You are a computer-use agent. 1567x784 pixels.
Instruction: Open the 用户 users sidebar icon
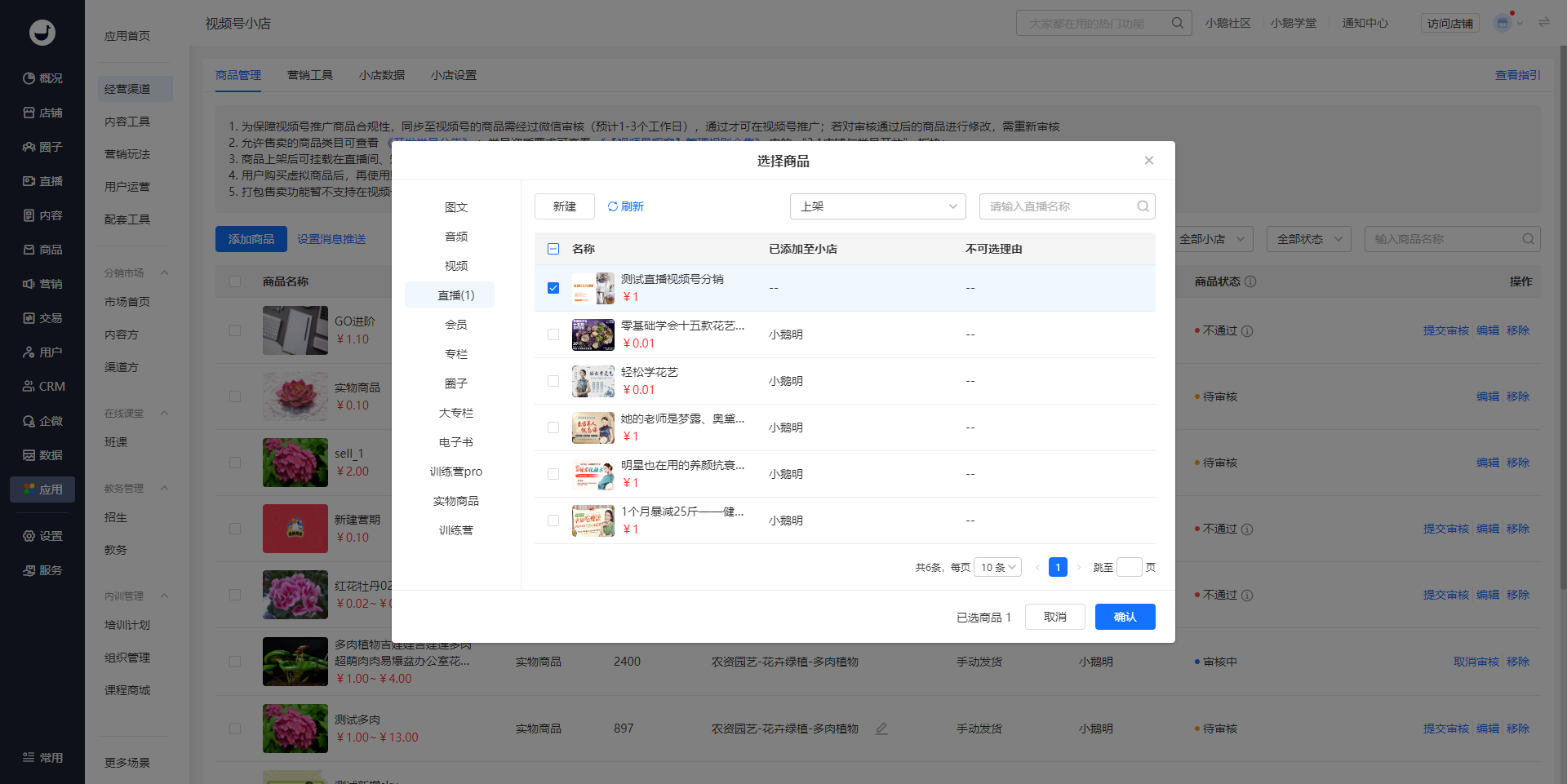tap(29, 352)
